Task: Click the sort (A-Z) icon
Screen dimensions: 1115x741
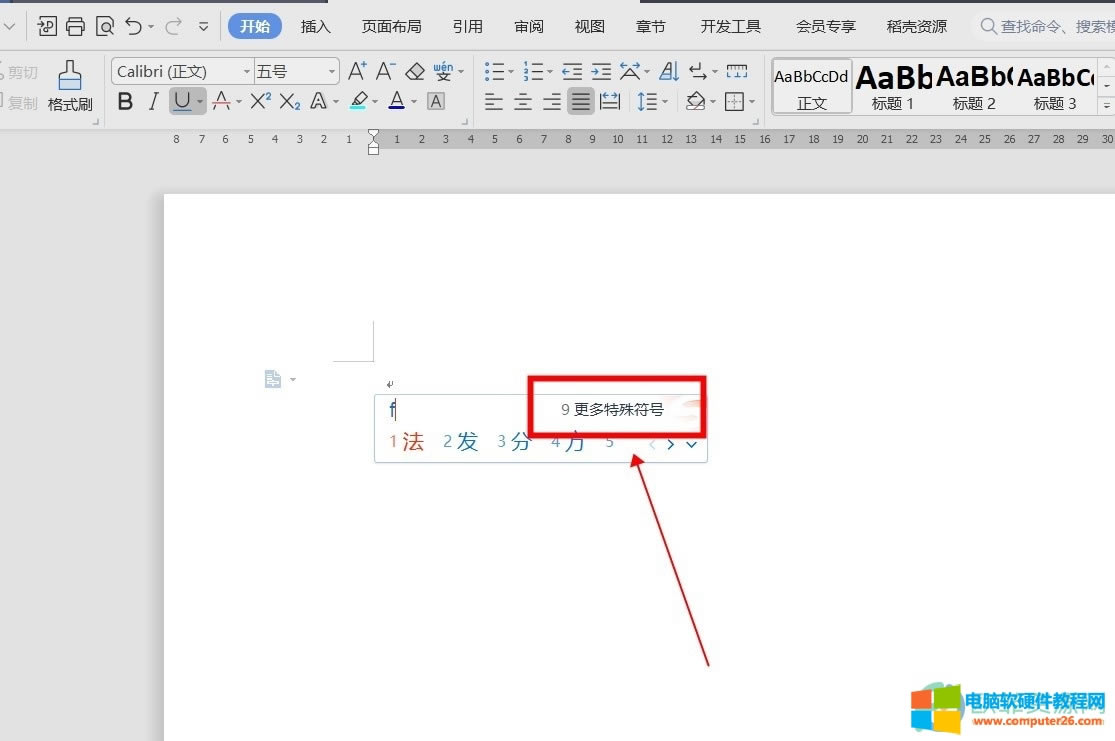Action: (669, 71)
